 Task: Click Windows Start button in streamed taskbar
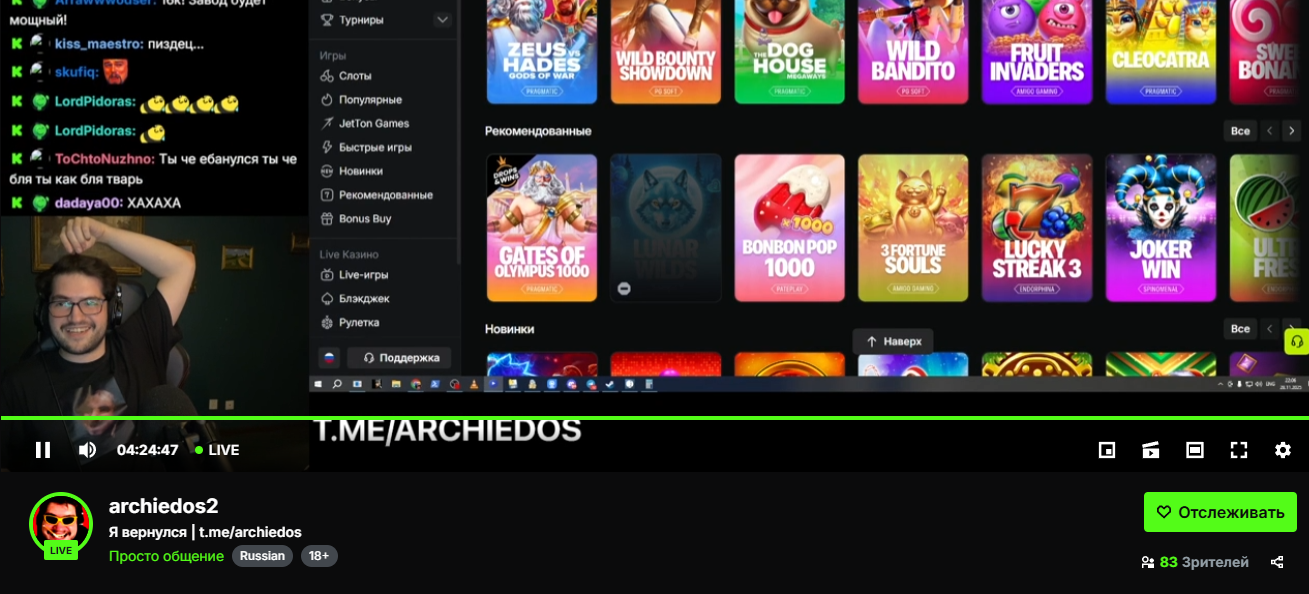319,384
